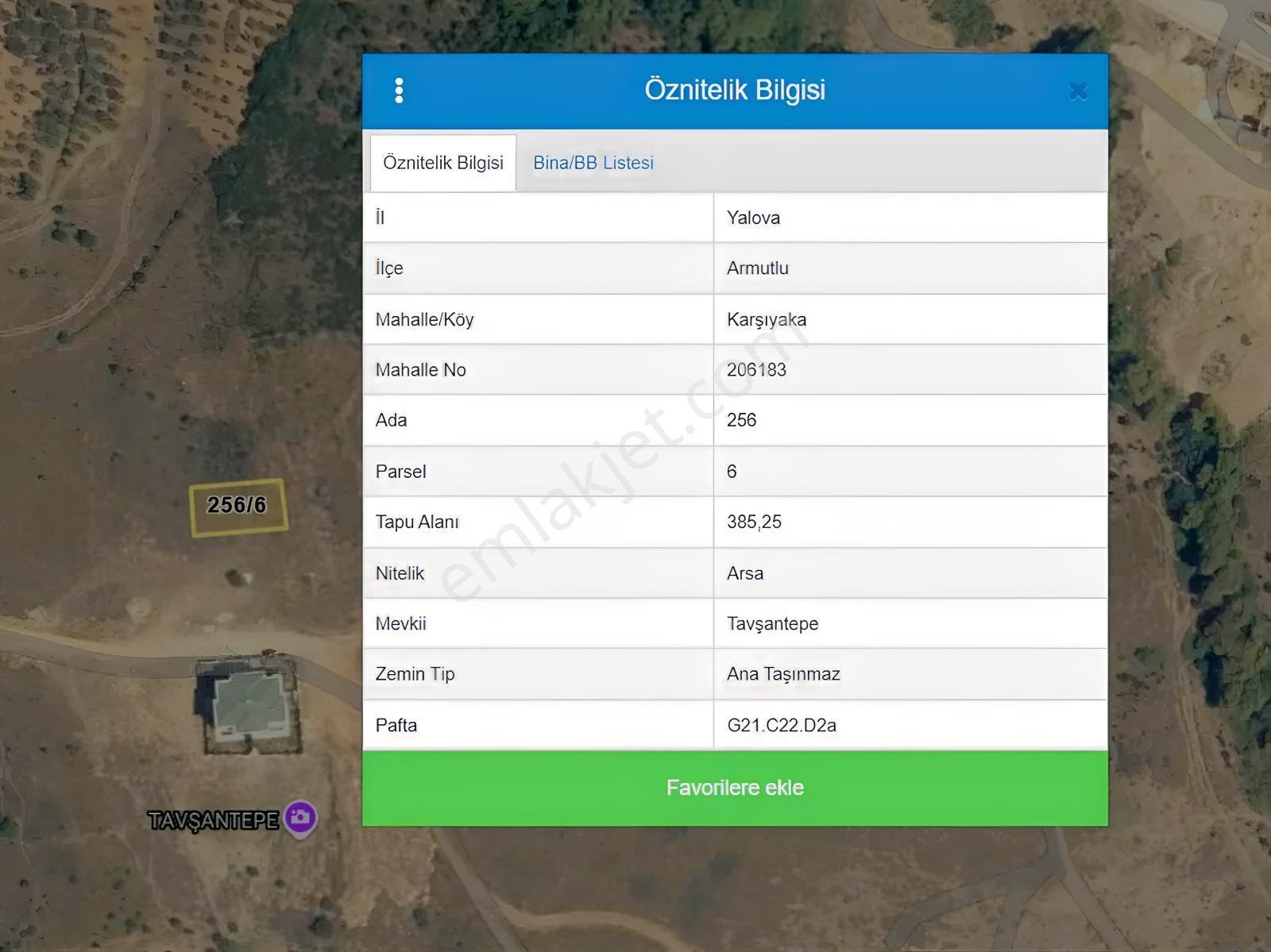The image size is (1271, 952).
Task: Click the İlçe row label
Action: coord(389,268)
